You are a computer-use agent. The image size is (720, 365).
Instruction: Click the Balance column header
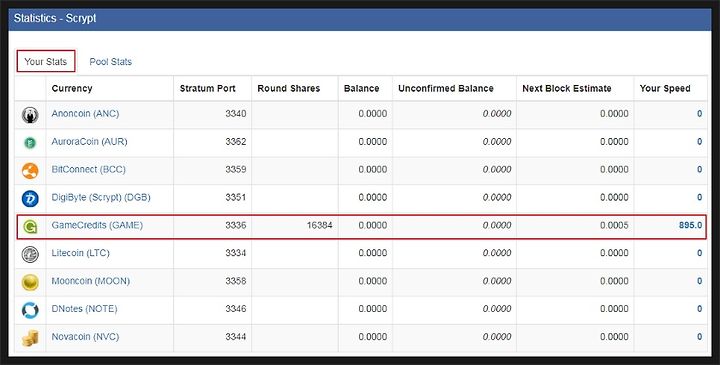[361, 88]
